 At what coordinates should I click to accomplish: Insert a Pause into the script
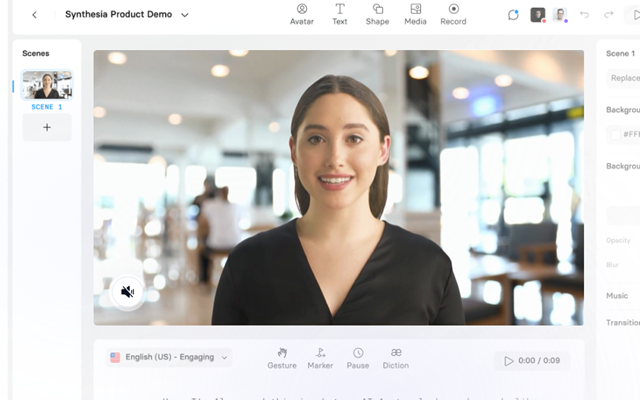pyautogui.click(x=358, y=359)
